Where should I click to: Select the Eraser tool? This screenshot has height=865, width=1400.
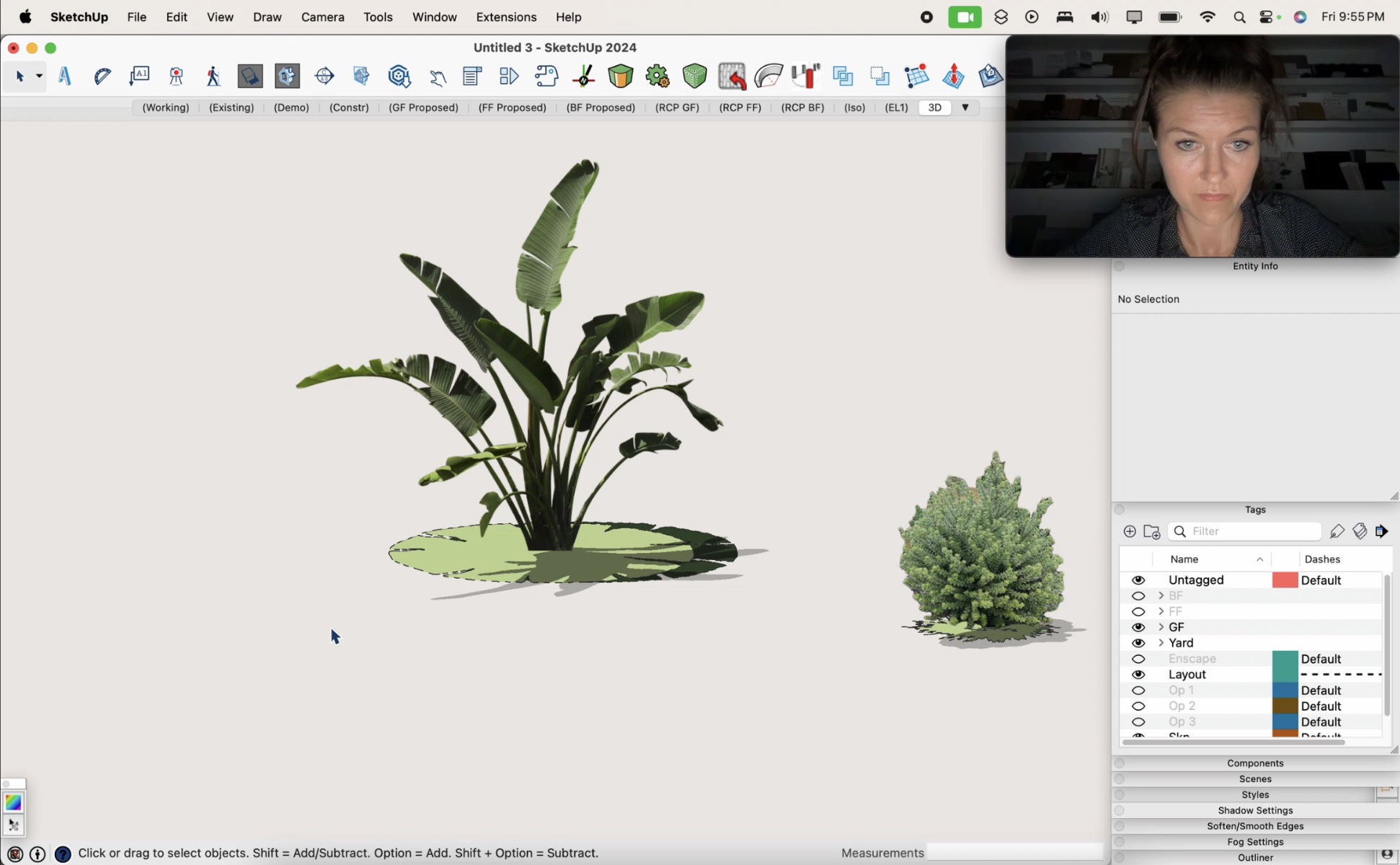click(249, 75)
